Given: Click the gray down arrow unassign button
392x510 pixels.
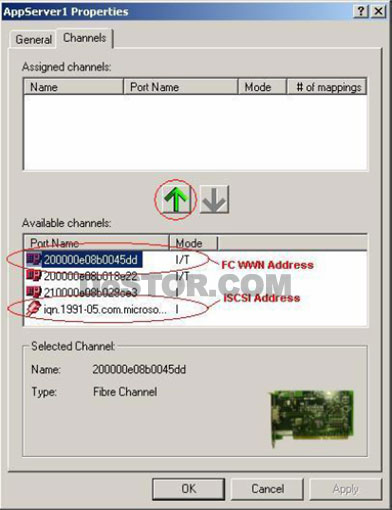Looking at the screenshot, I should [x=214, y=199].
